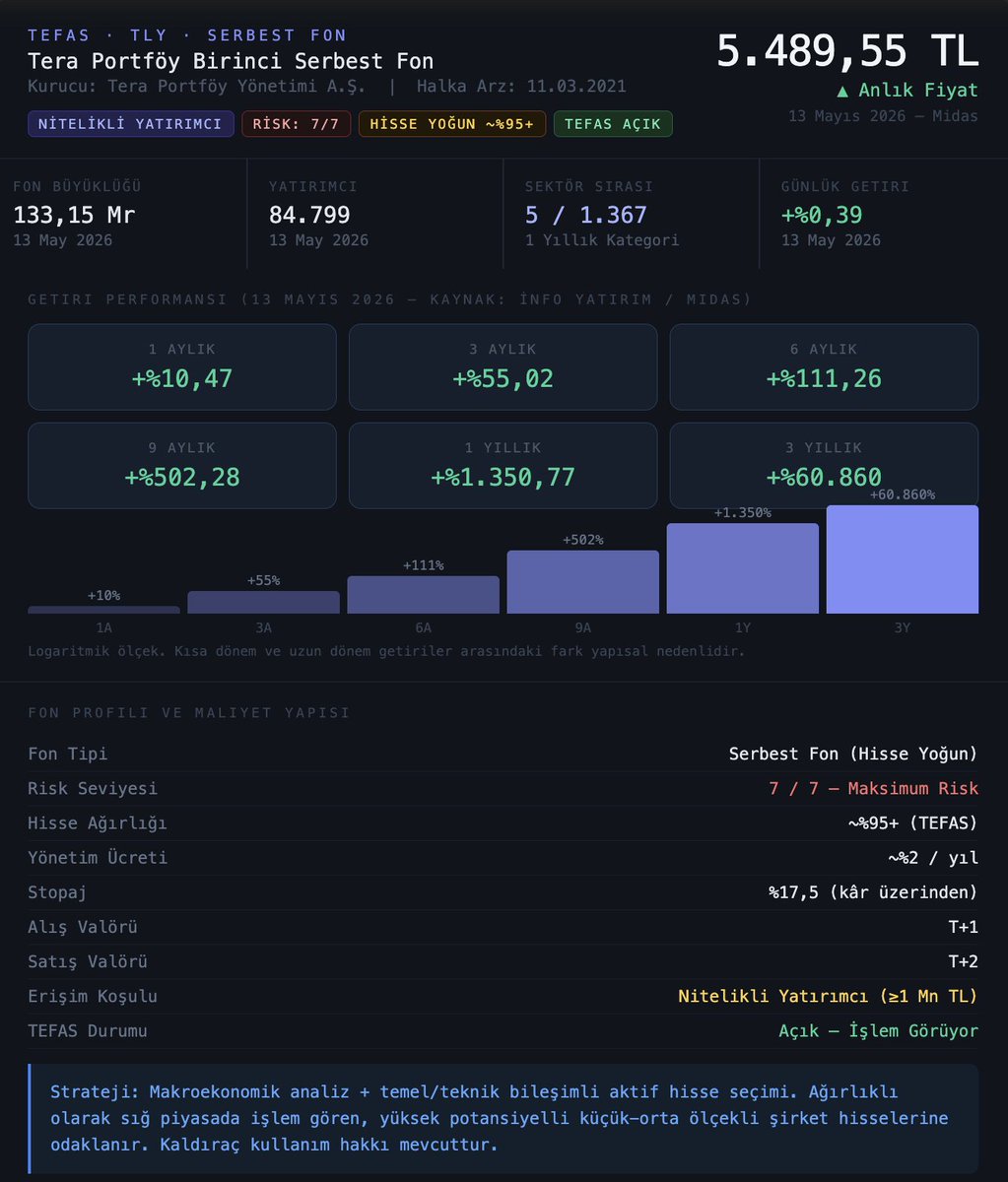Select the 9 AYLIK return card
The height and width of the screenshot is (1182, 1008).
(182, 466)
